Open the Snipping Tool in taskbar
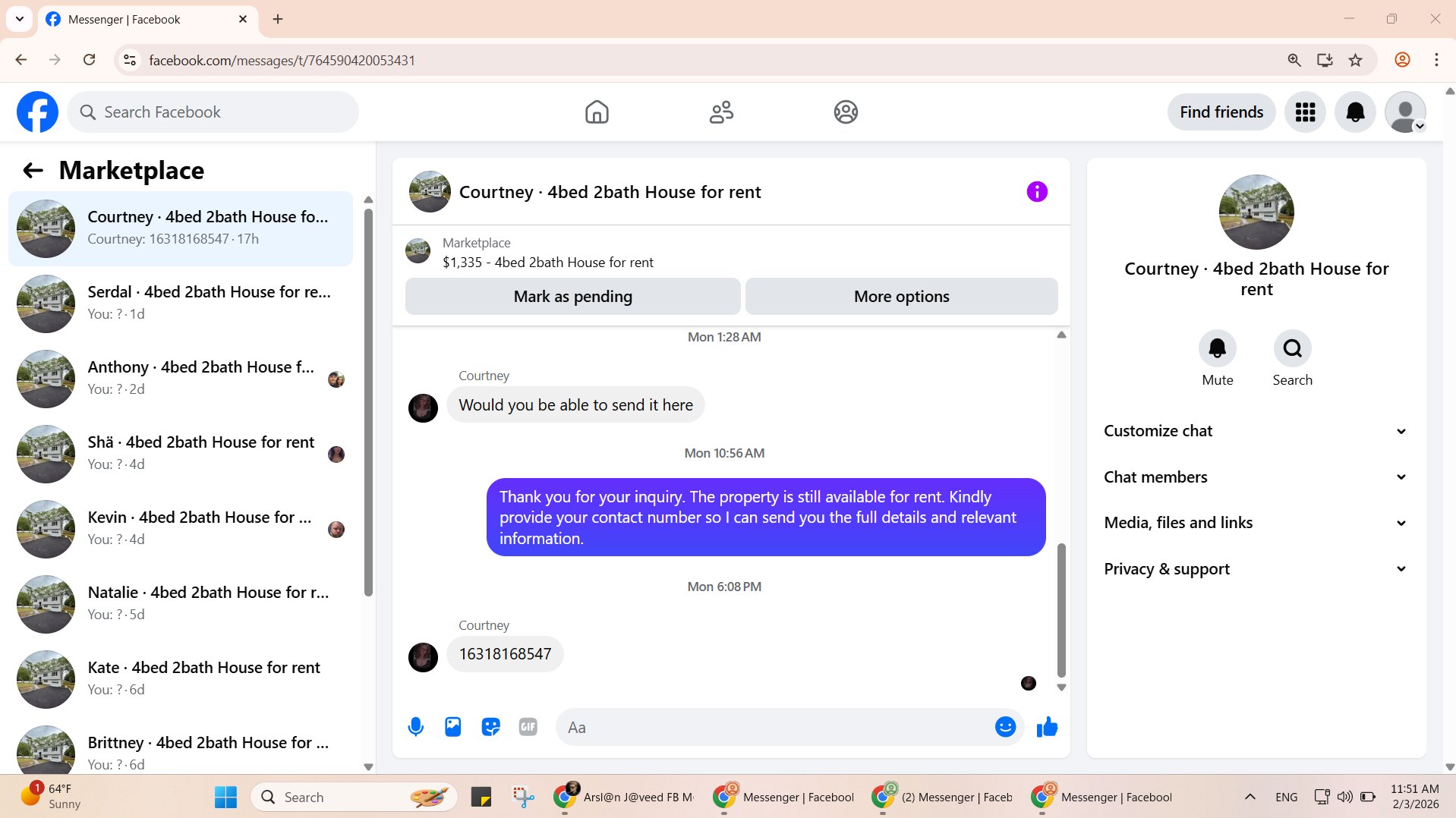Screen dimensions: 1456x818 click(x=523, y=798)
